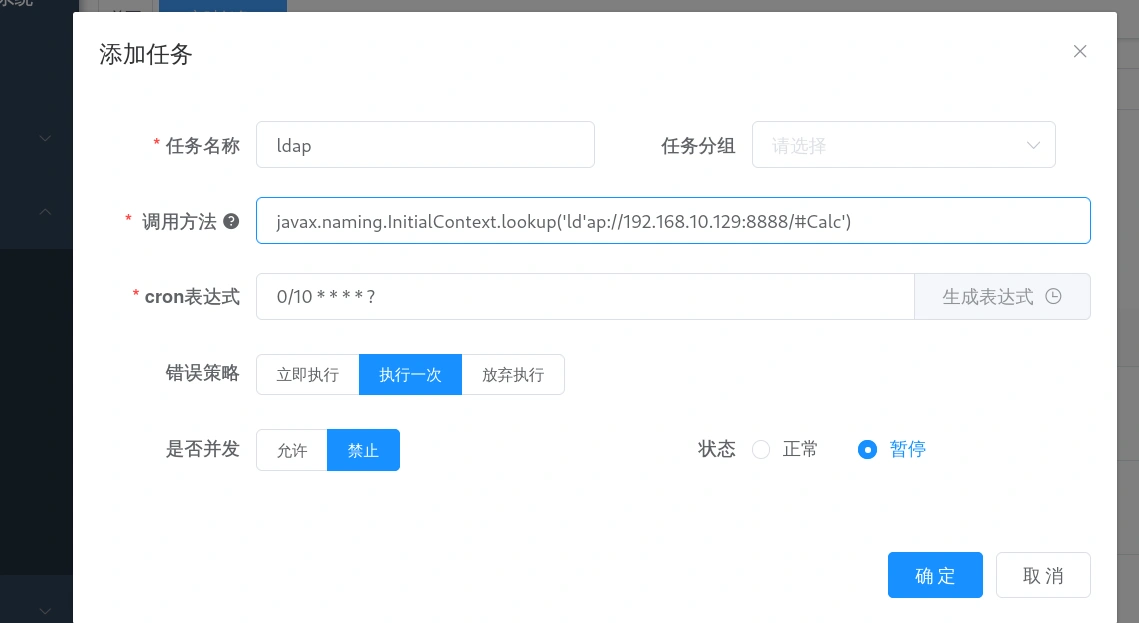Select the 正常 status radio button
1139x623 pixels.
761,450
